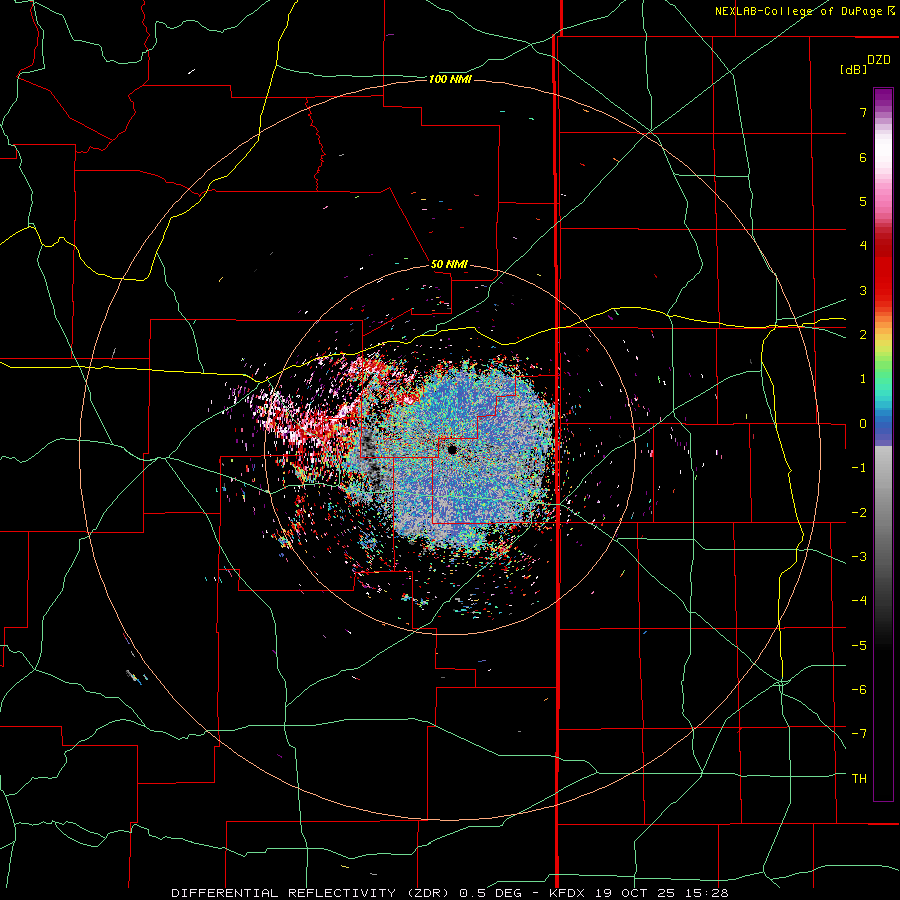Click the "-5" tick on color scale

(859, 646)
